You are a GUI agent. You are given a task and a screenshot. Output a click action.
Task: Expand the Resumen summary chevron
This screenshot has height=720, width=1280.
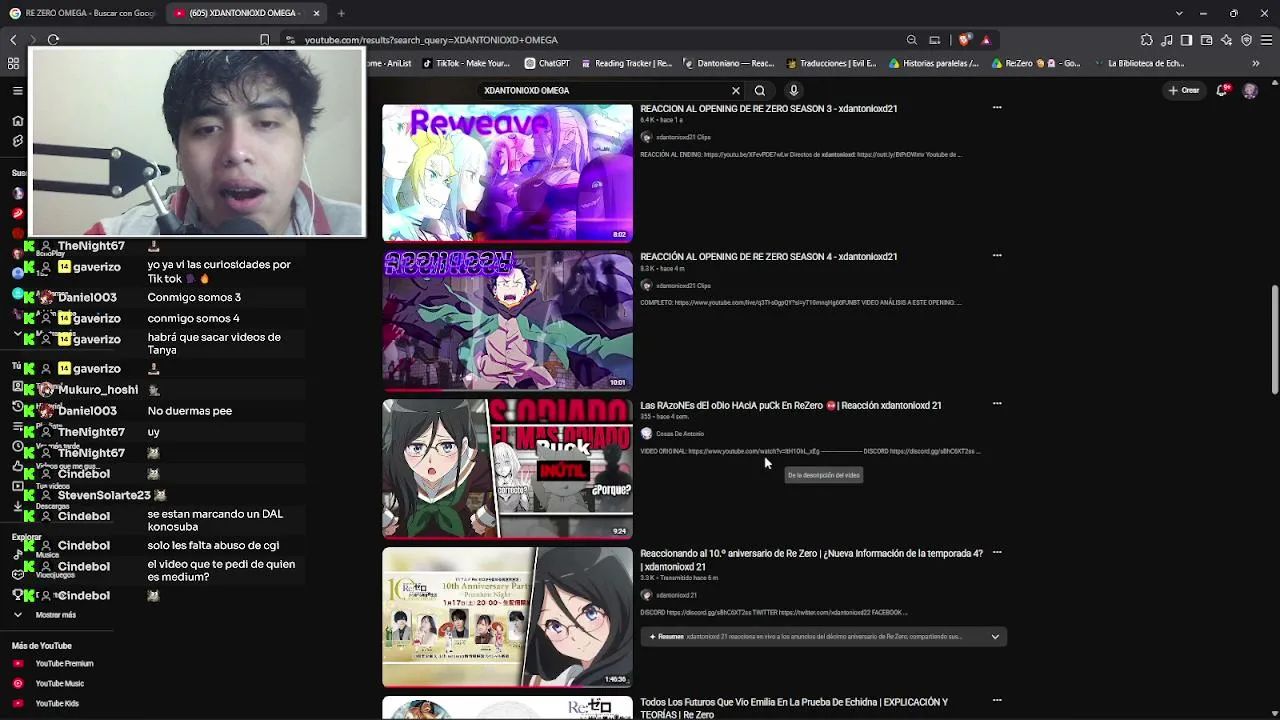pos(995,637)
